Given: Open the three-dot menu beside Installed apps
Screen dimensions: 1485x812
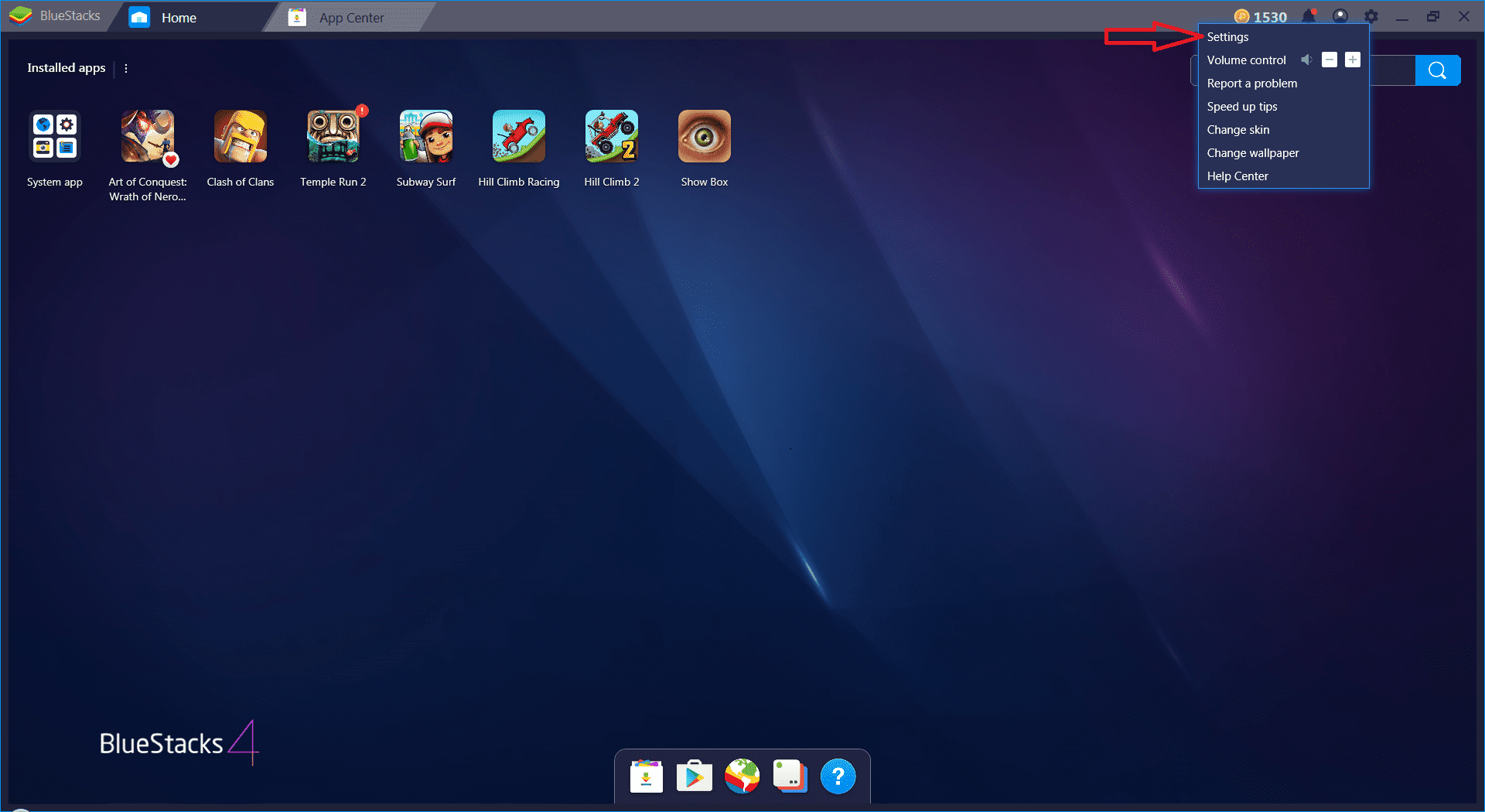Looking at the screenshot, I should [126, 68].
